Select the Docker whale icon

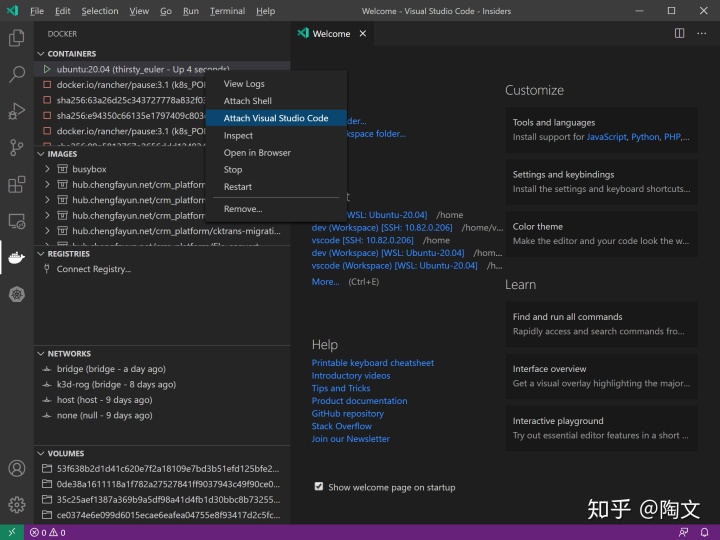pos(17,258)
